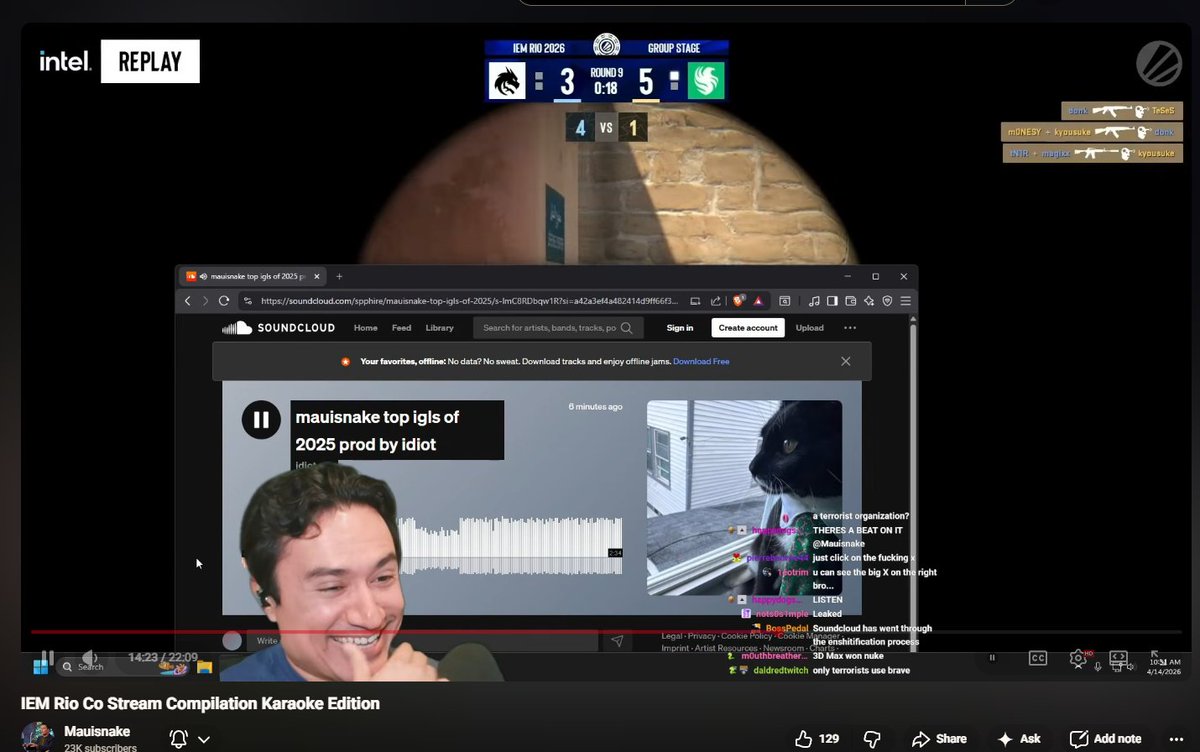Click the cat album artwork thumbnail

[744, 498]
